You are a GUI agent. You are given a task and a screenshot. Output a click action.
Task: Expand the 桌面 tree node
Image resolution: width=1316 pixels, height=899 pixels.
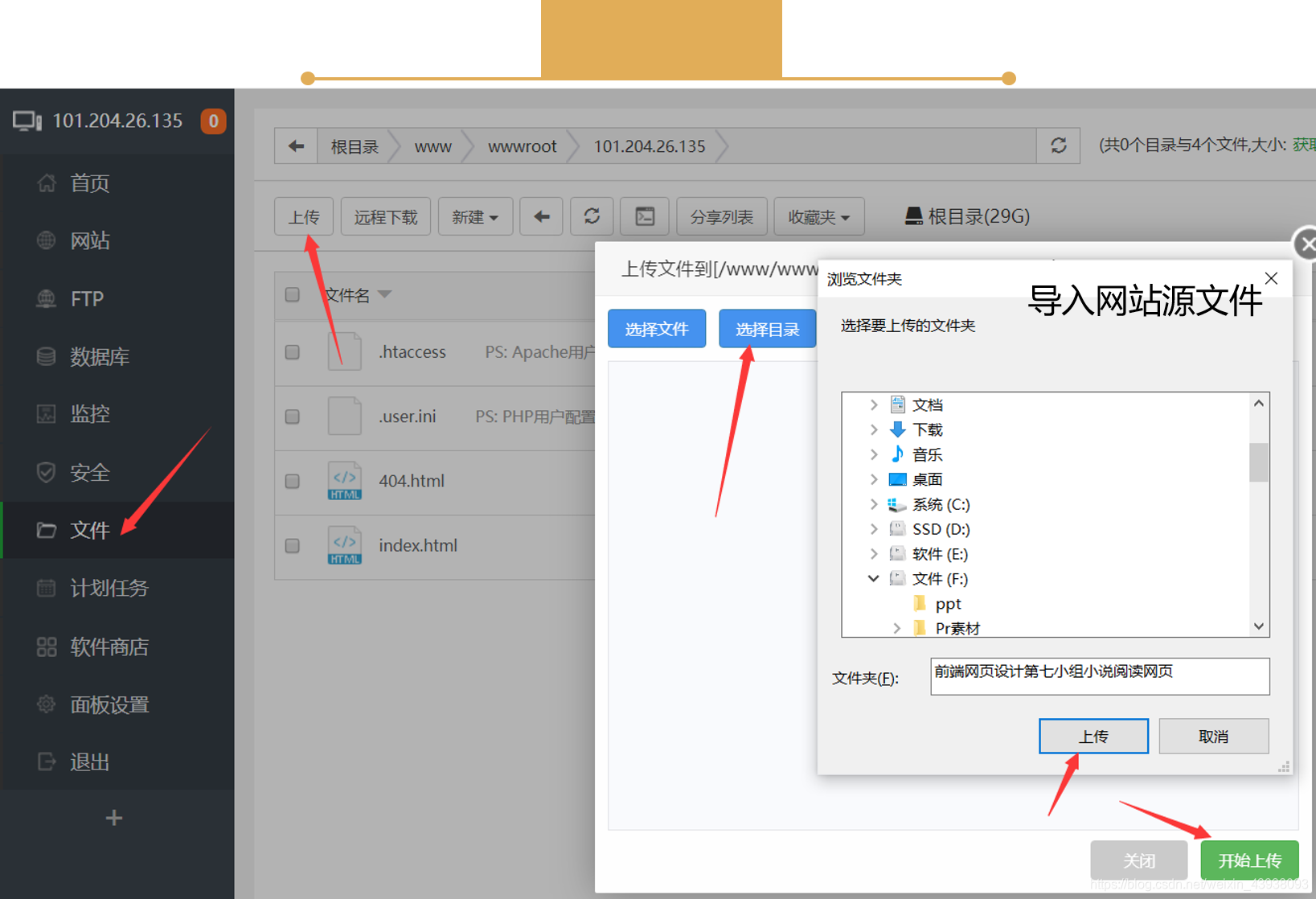click(x=874, y=479)
